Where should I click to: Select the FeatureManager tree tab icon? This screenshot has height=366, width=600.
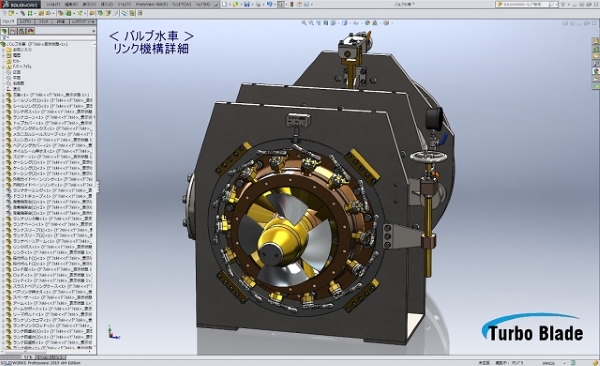click(x=5, y=31)
